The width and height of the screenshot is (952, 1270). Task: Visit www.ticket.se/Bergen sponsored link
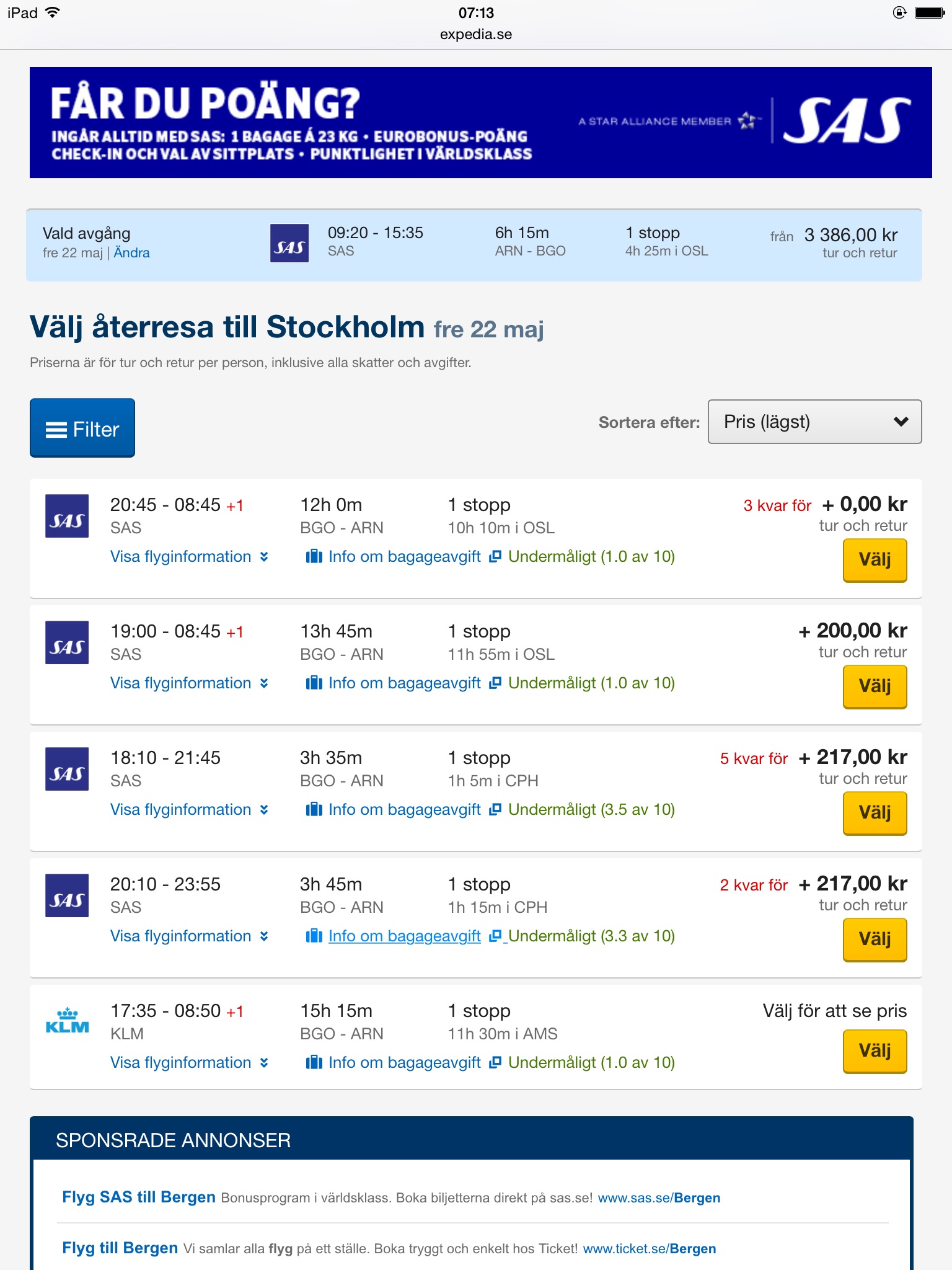(650, 1248)
